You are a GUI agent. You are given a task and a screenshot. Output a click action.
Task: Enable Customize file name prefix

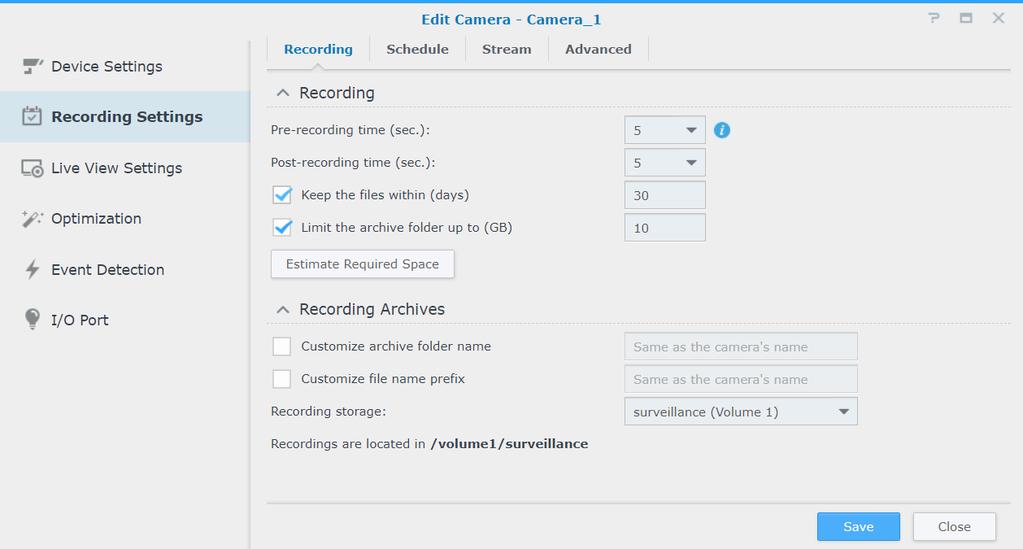click(282, 379)
